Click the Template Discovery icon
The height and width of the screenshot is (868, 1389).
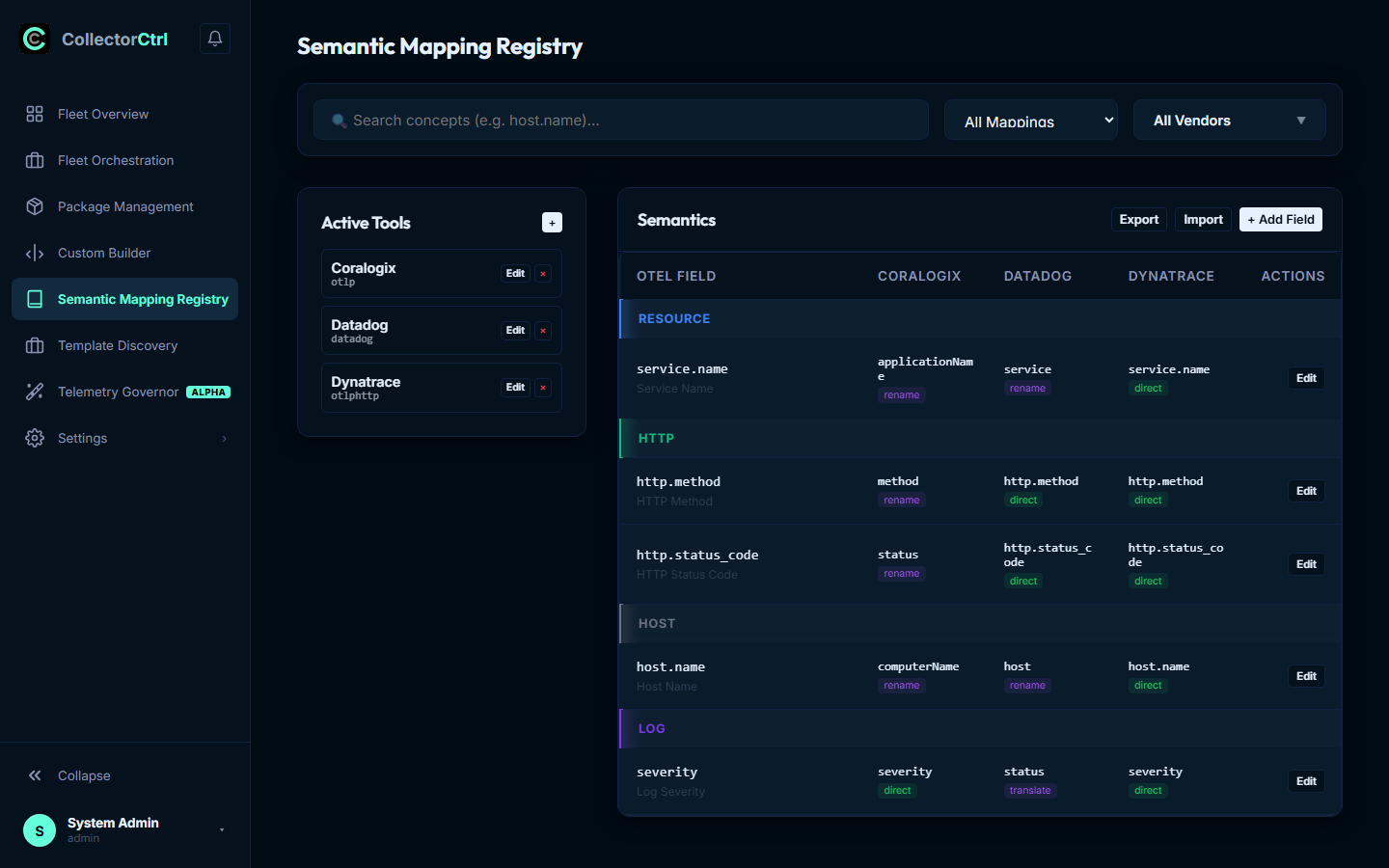35,345
